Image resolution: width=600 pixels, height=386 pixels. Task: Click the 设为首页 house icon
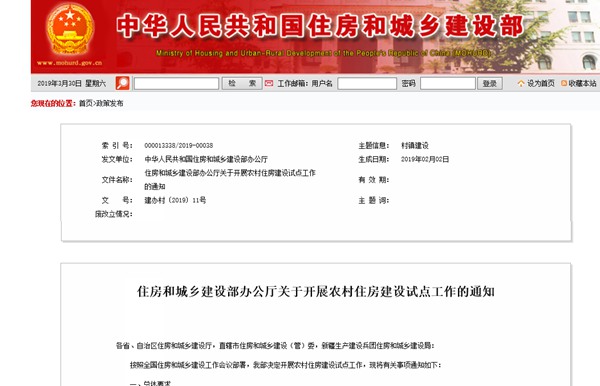coord(521,83)
